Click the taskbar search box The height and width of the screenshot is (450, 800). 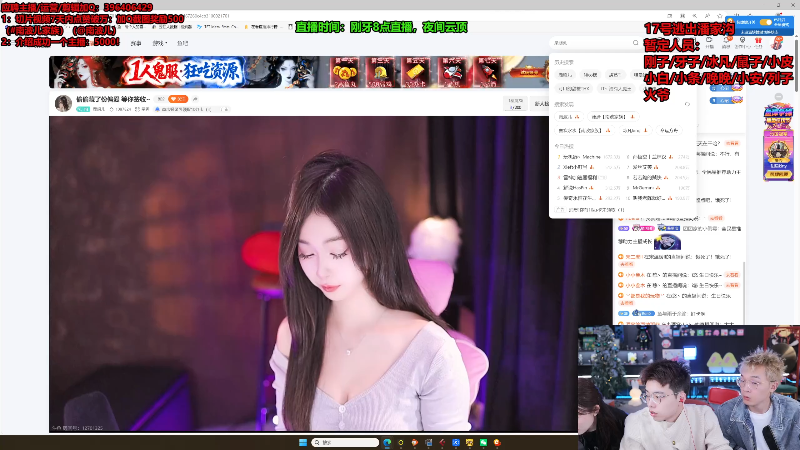pos(345,442)
